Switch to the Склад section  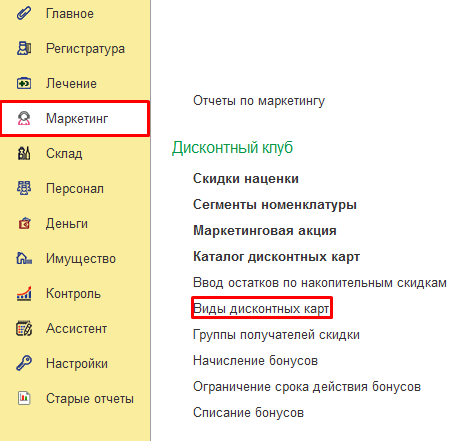pos(75,153)
